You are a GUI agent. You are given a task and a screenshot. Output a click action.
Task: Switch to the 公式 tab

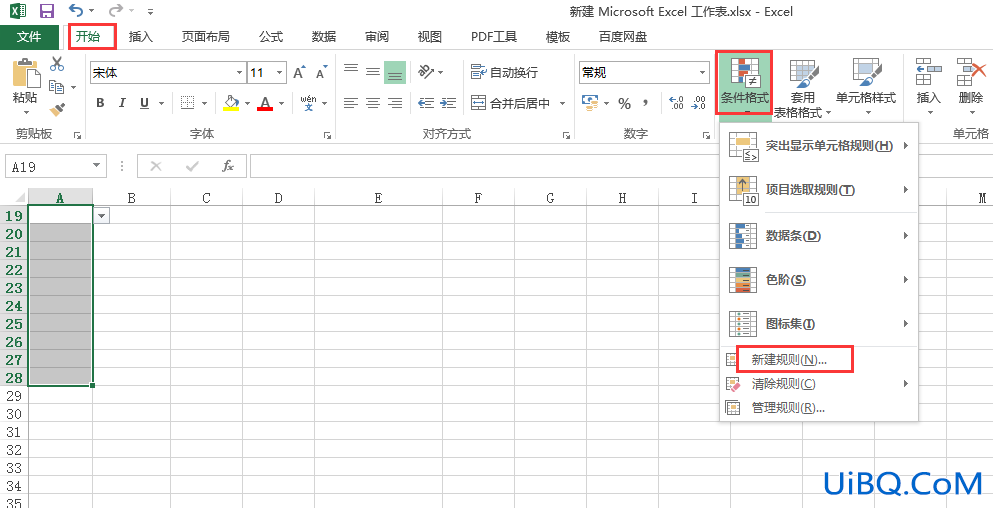coord(270,37)
